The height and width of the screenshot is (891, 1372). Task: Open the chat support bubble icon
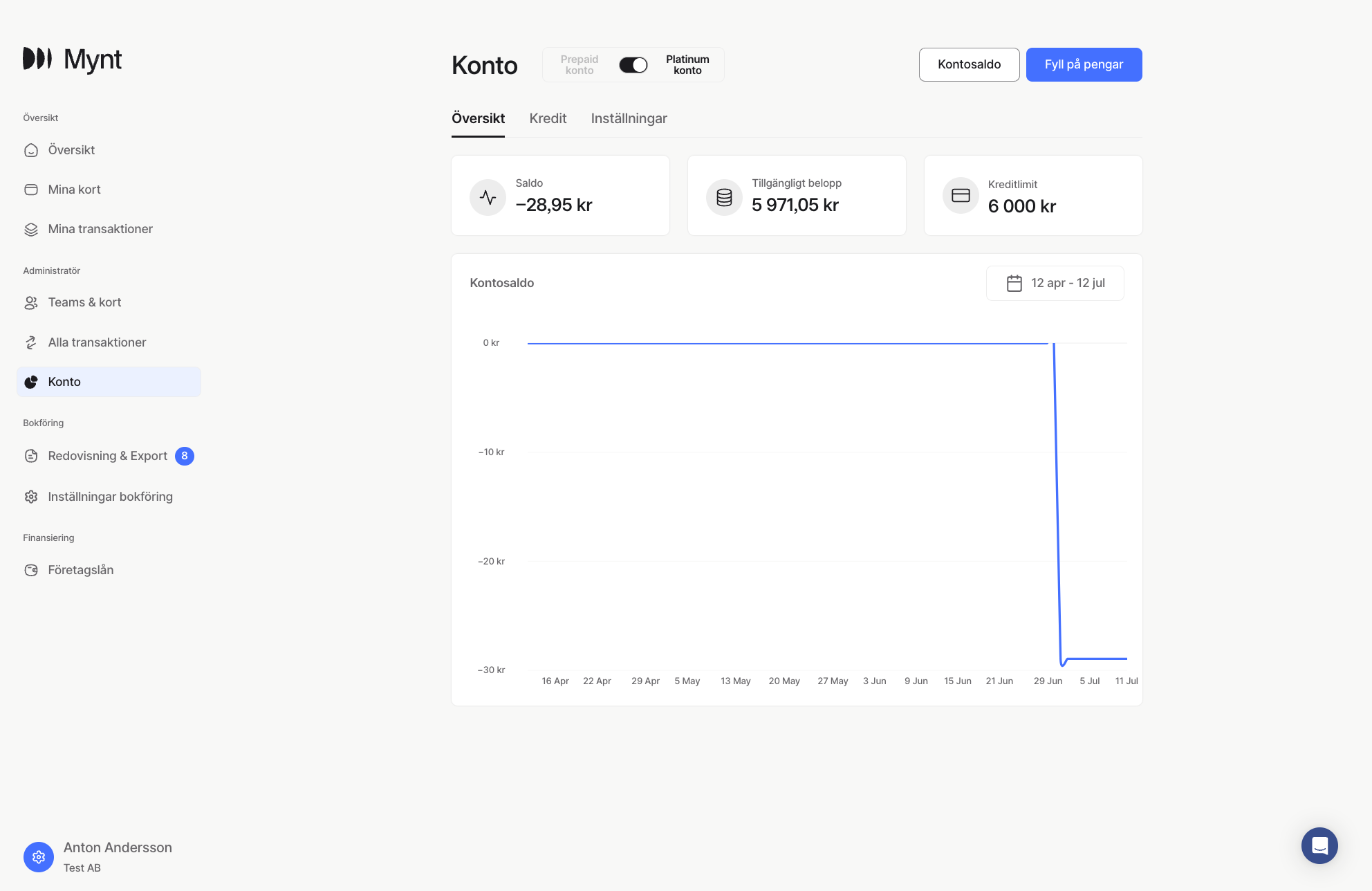pos(1319,845)
